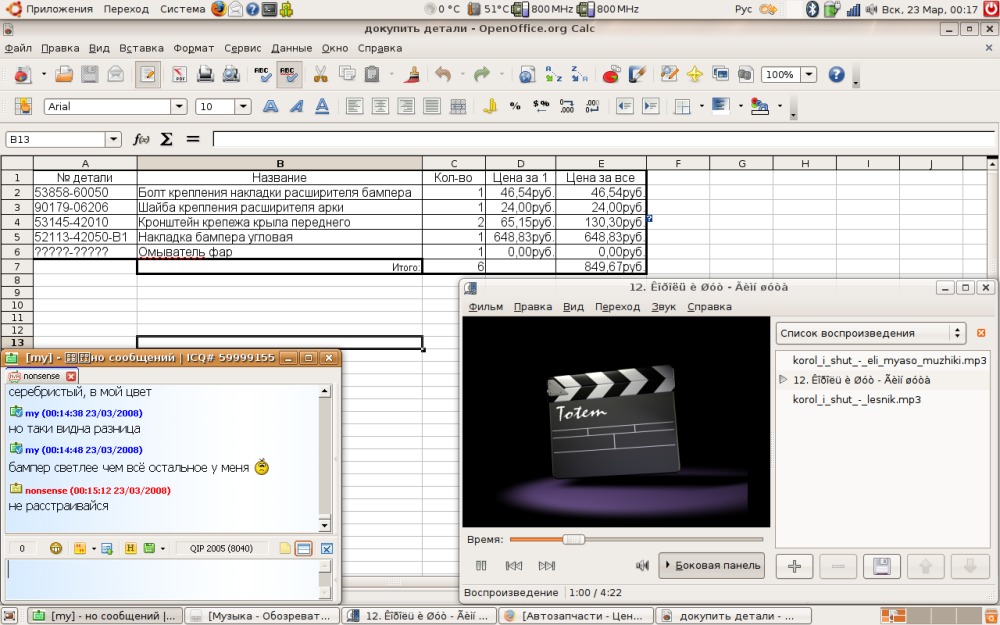Click the Paste clipboard icon
1000x625 pixels.
pos(372,75)
